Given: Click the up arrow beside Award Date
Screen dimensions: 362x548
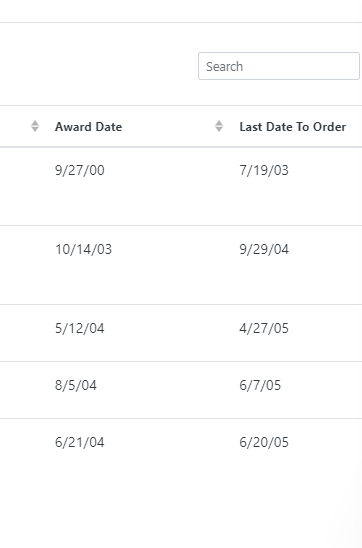Looking at the screenshot, I should [x=35, y=123].
